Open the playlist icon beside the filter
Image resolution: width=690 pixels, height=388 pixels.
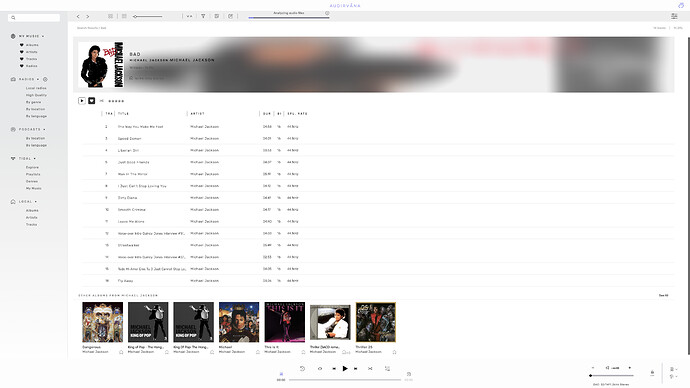click(217, 16)
